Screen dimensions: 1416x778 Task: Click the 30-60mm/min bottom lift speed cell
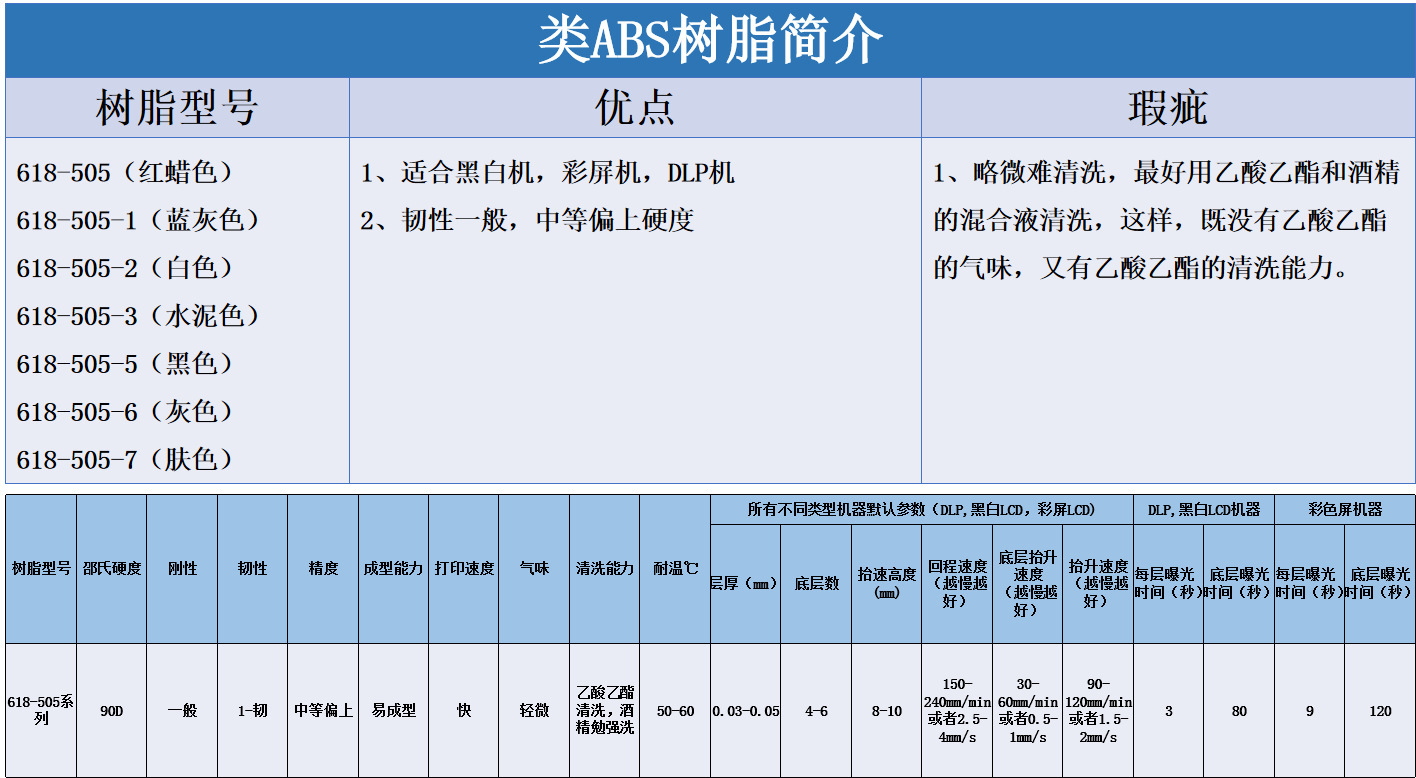point(1028,711)
